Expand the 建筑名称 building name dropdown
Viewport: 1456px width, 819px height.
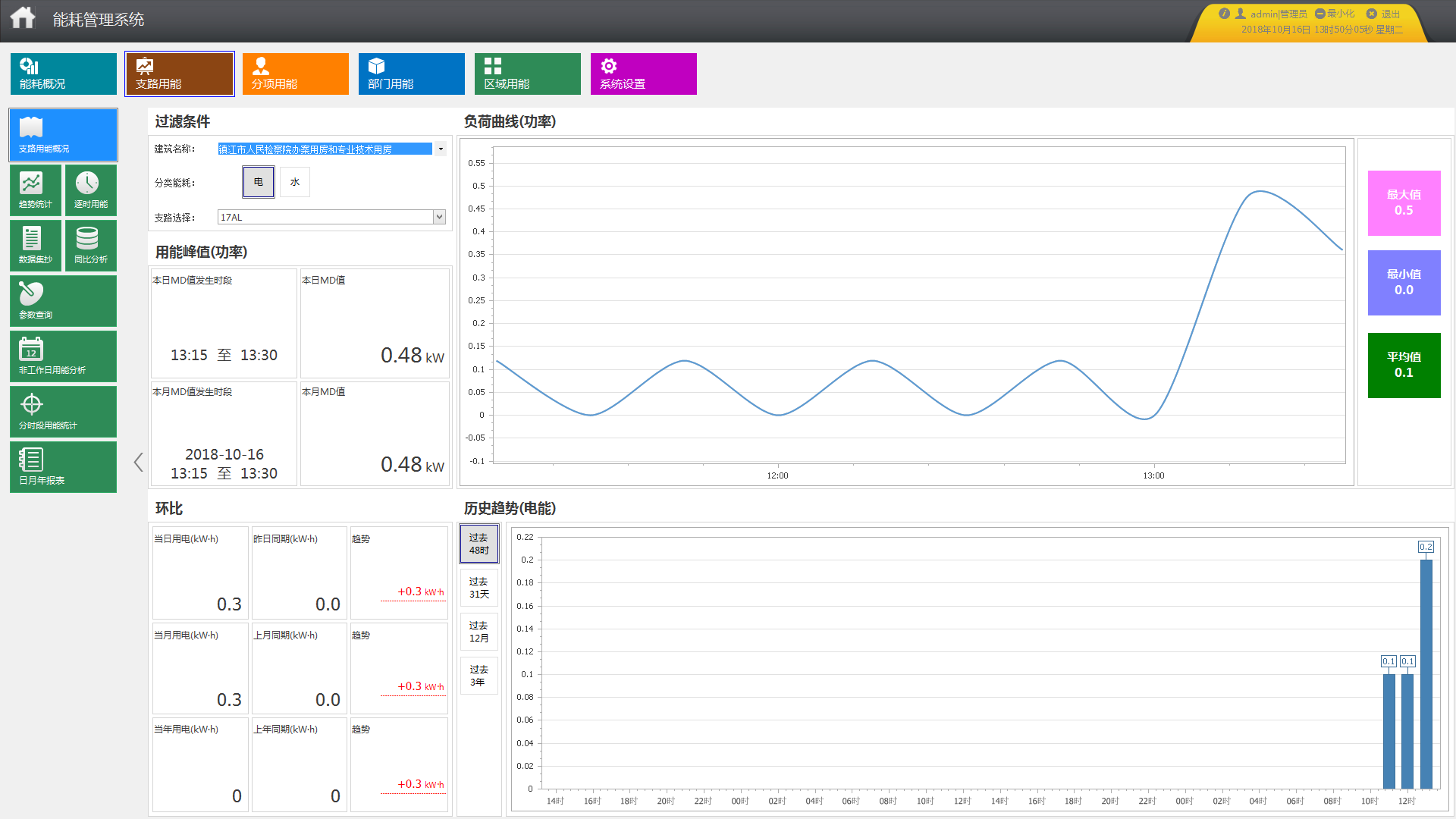click(x=441, y=149)
